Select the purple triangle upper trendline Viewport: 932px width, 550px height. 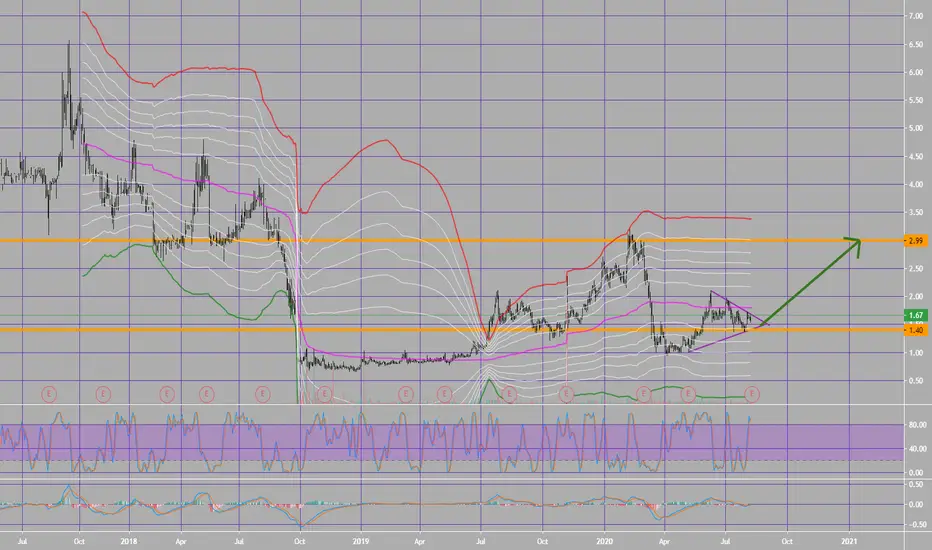pos(739,307)
